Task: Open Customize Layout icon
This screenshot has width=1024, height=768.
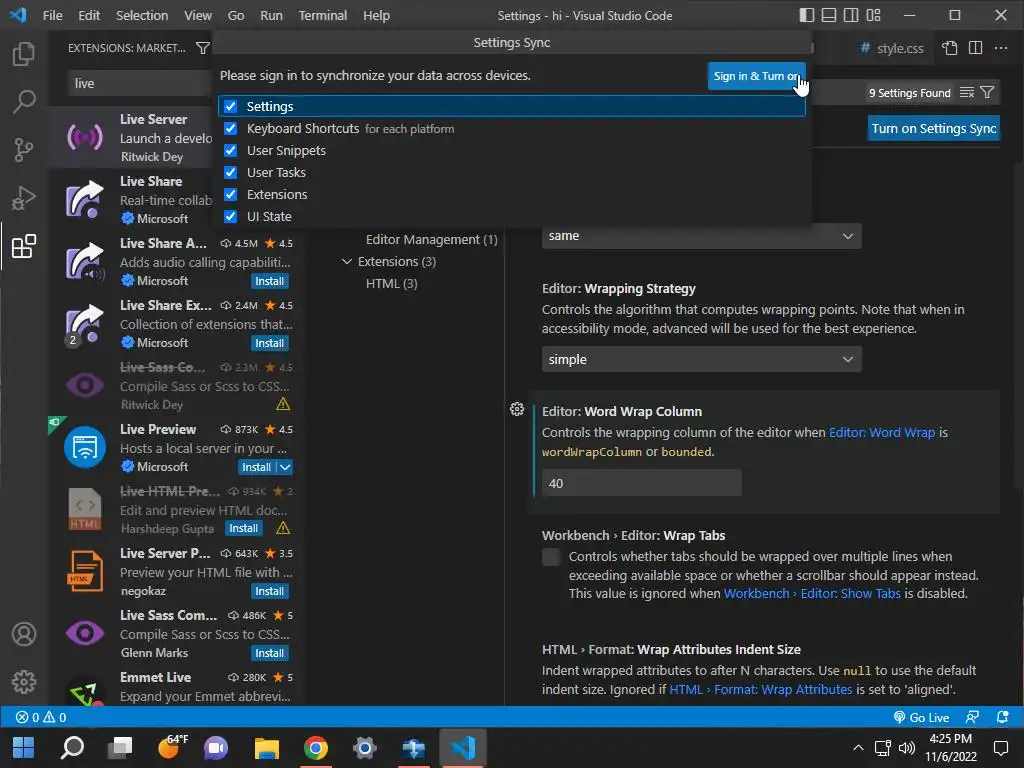Action: pyautogui.click(x=873, y=15)
